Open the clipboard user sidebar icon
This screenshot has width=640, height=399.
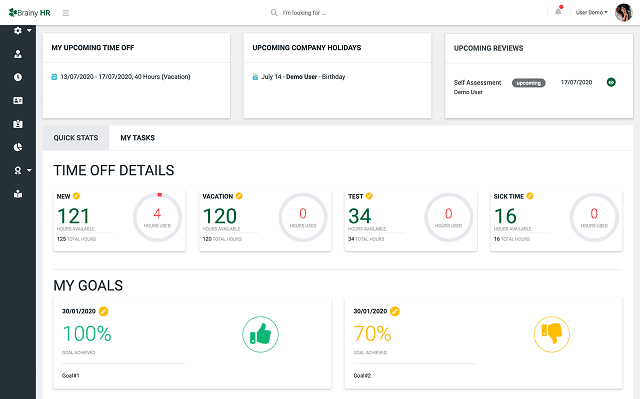tap(18, 124)
